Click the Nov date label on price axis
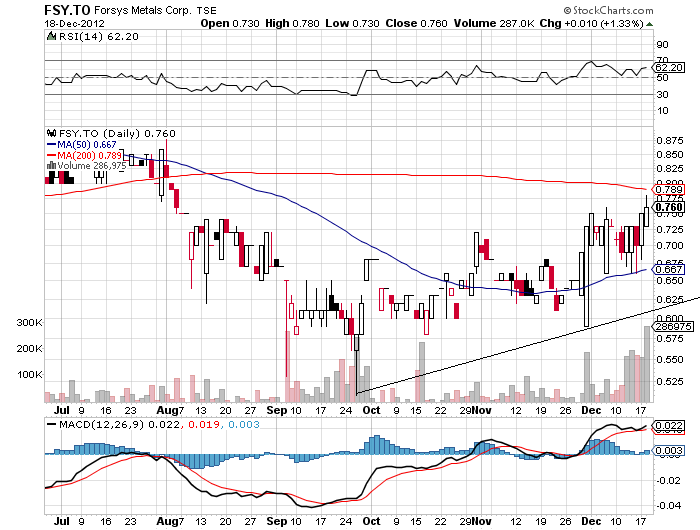 point(482,410)
